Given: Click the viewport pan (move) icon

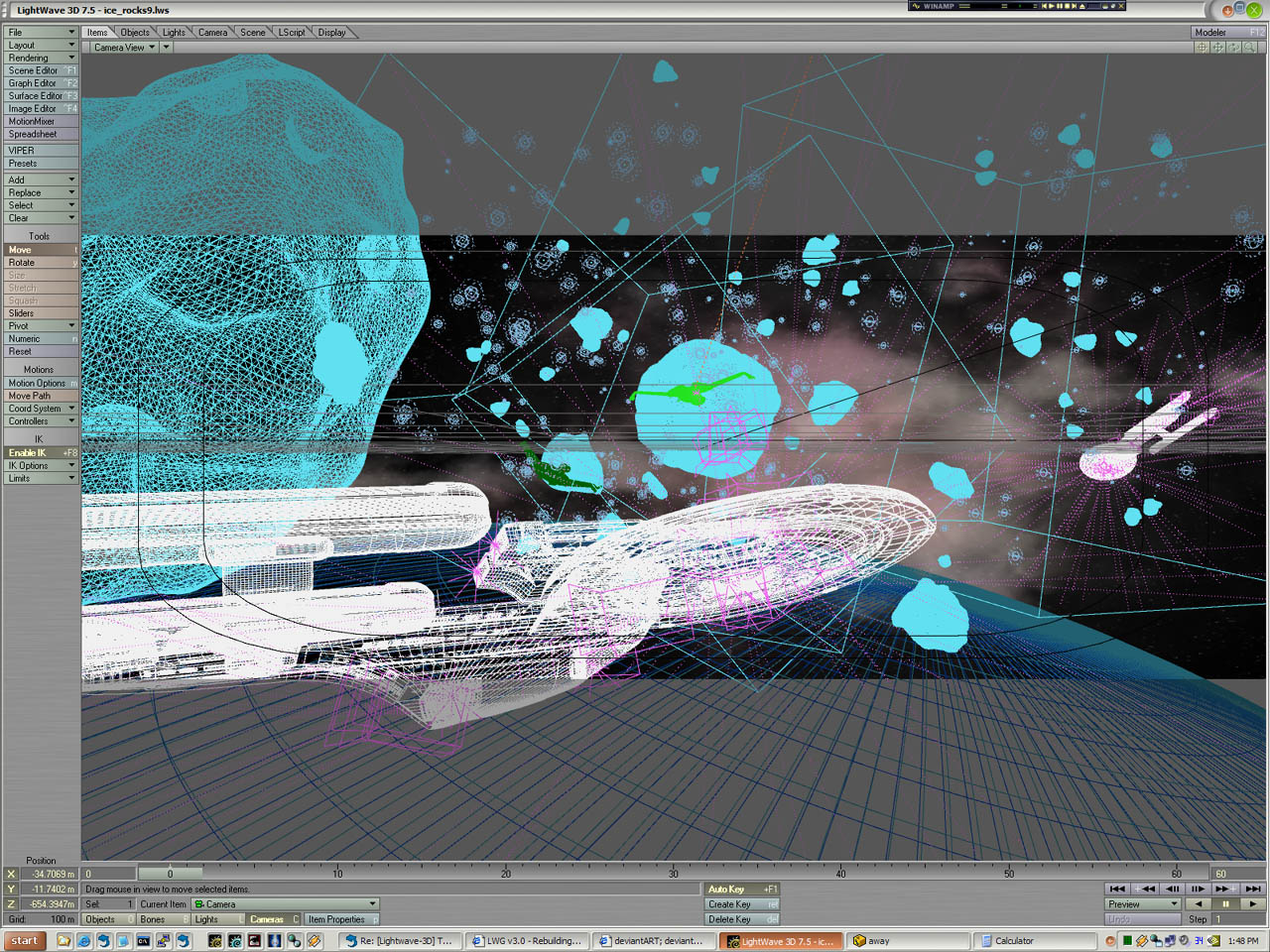Looking at the screenshot, I should [x=1217, y=47].
